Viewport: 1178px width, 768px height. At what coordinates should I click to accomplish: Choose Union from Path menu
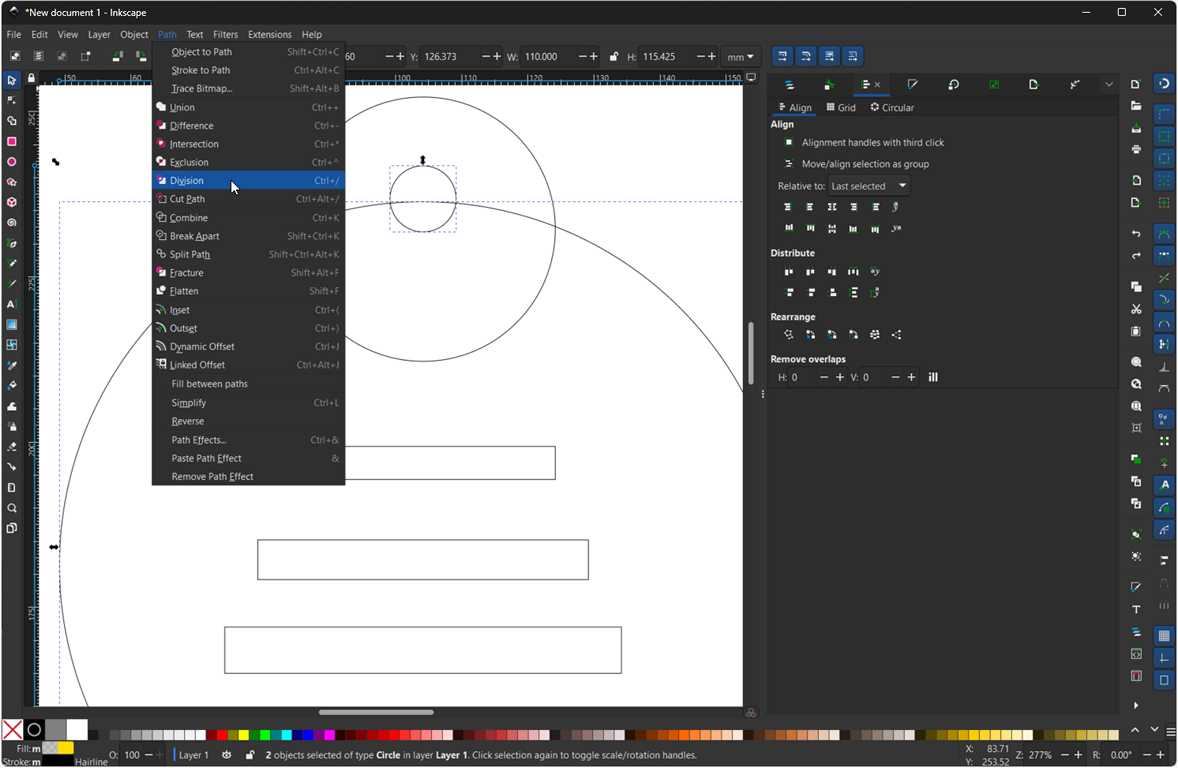248,107
